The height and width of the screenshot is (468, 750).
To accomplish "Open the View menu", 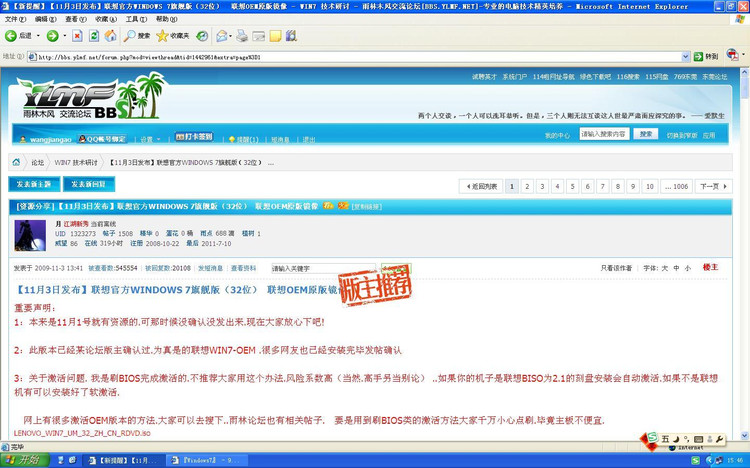I will coord(76,19).
